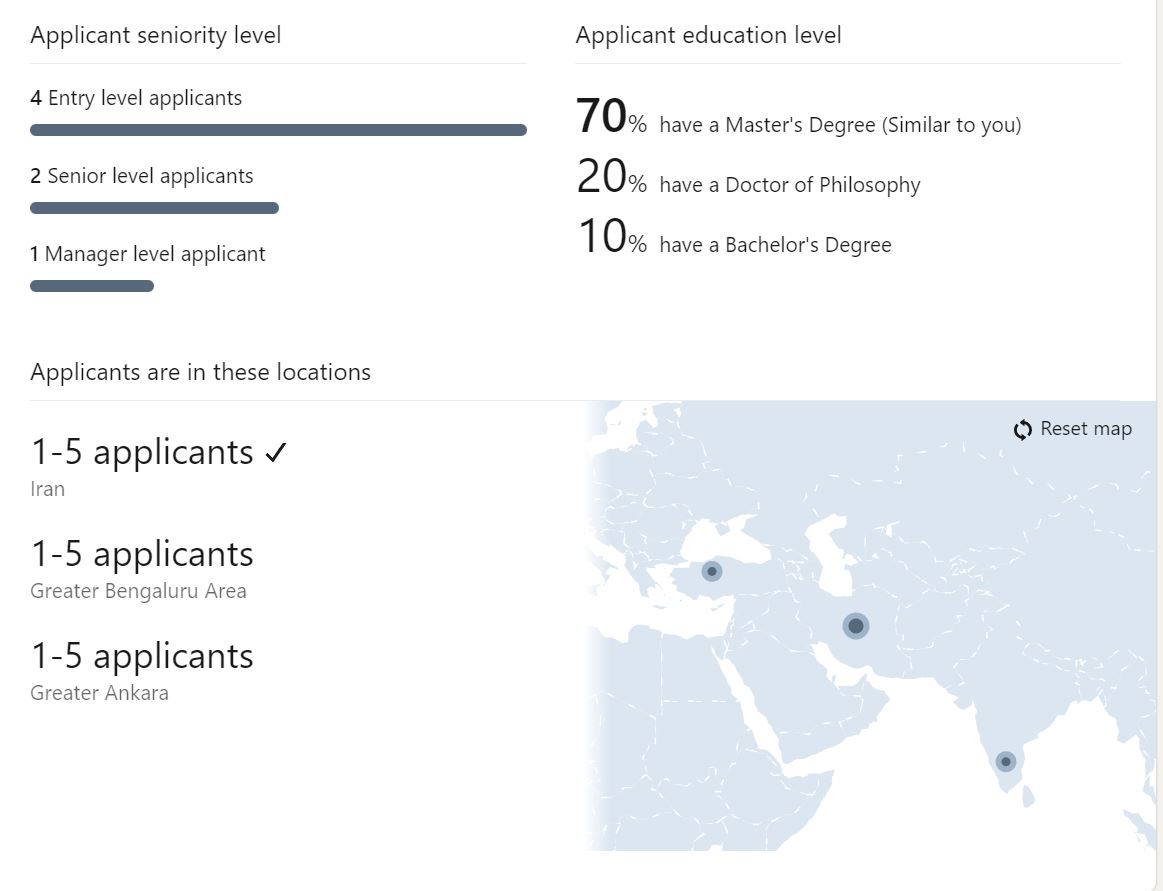1163x891 pixels.
Task: Click the 70% Master's Degree statistic
Action: pyautogui.click(x=798, y=120)
